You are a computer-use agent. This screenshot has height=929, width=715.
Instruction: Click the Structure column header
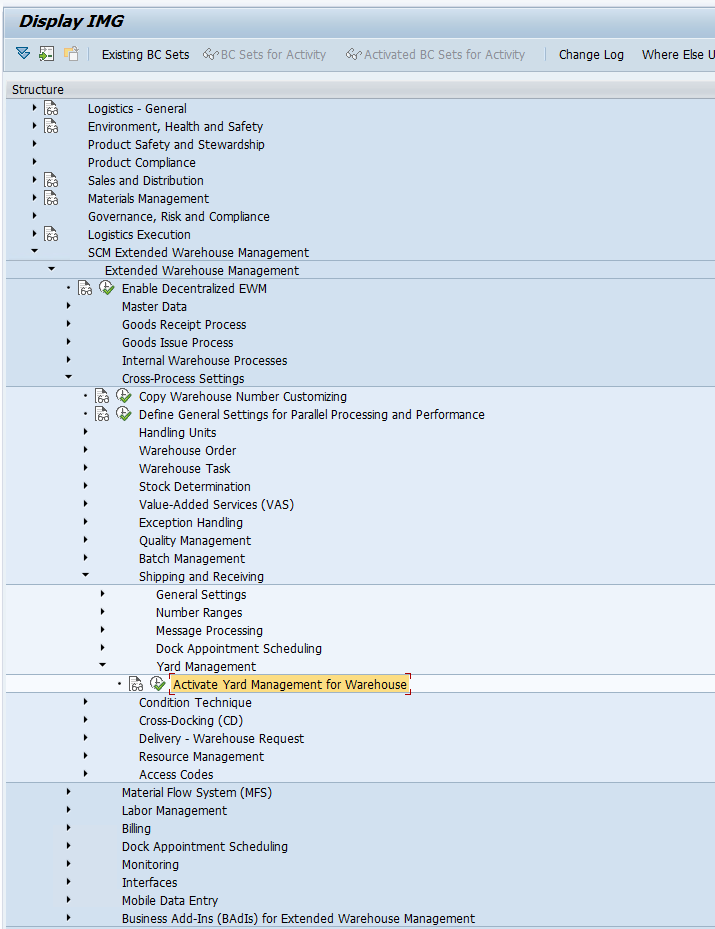coord(360,89)
